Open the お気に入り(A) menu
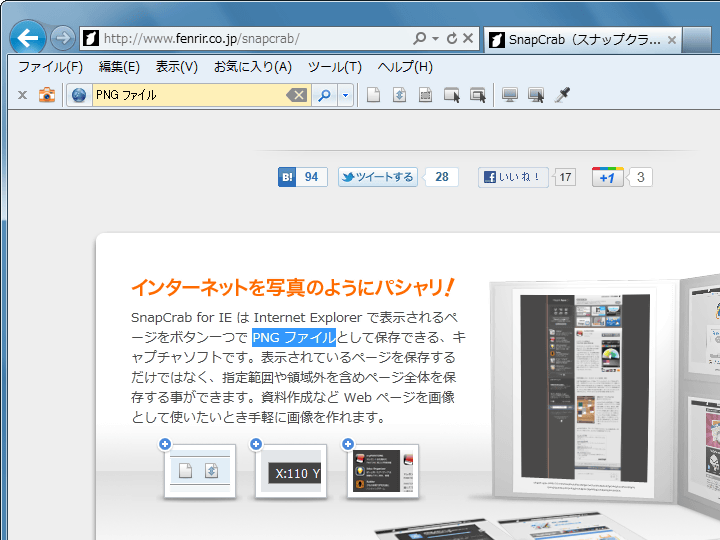720x540 pixels. coord(253,67)
